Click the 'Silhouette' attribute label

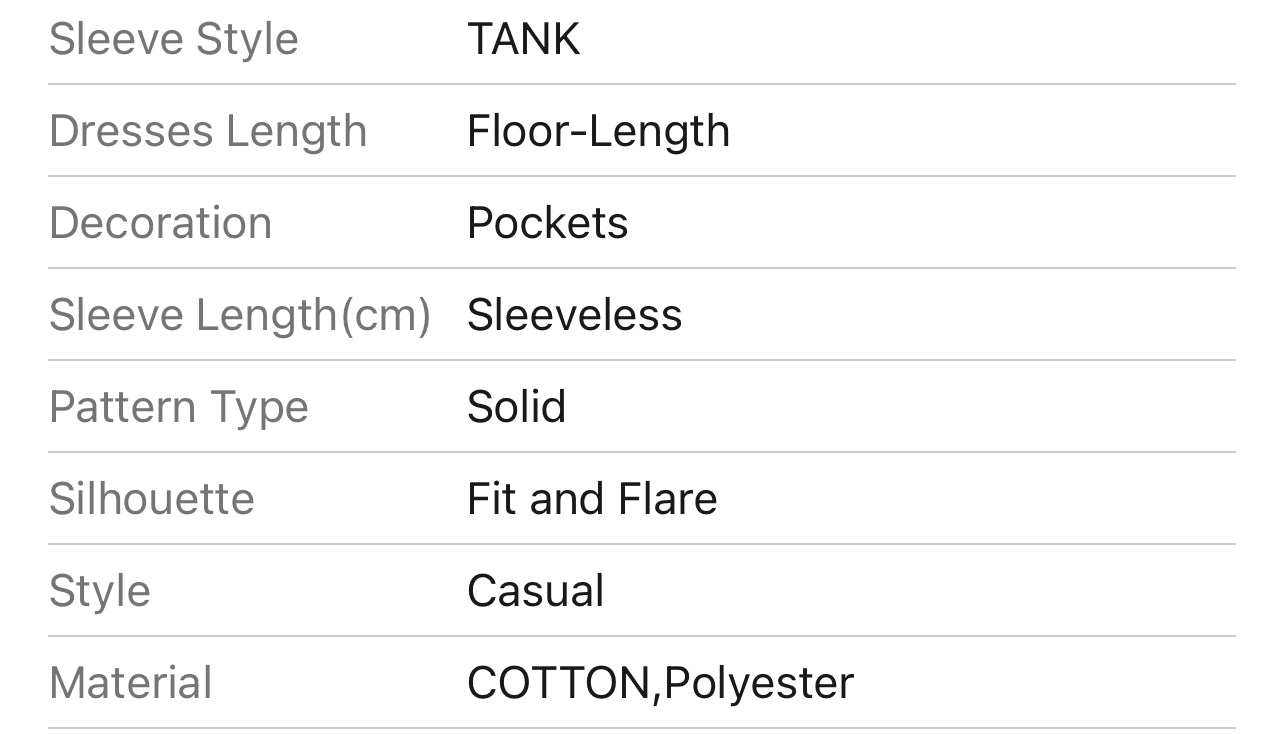[151, 499]
